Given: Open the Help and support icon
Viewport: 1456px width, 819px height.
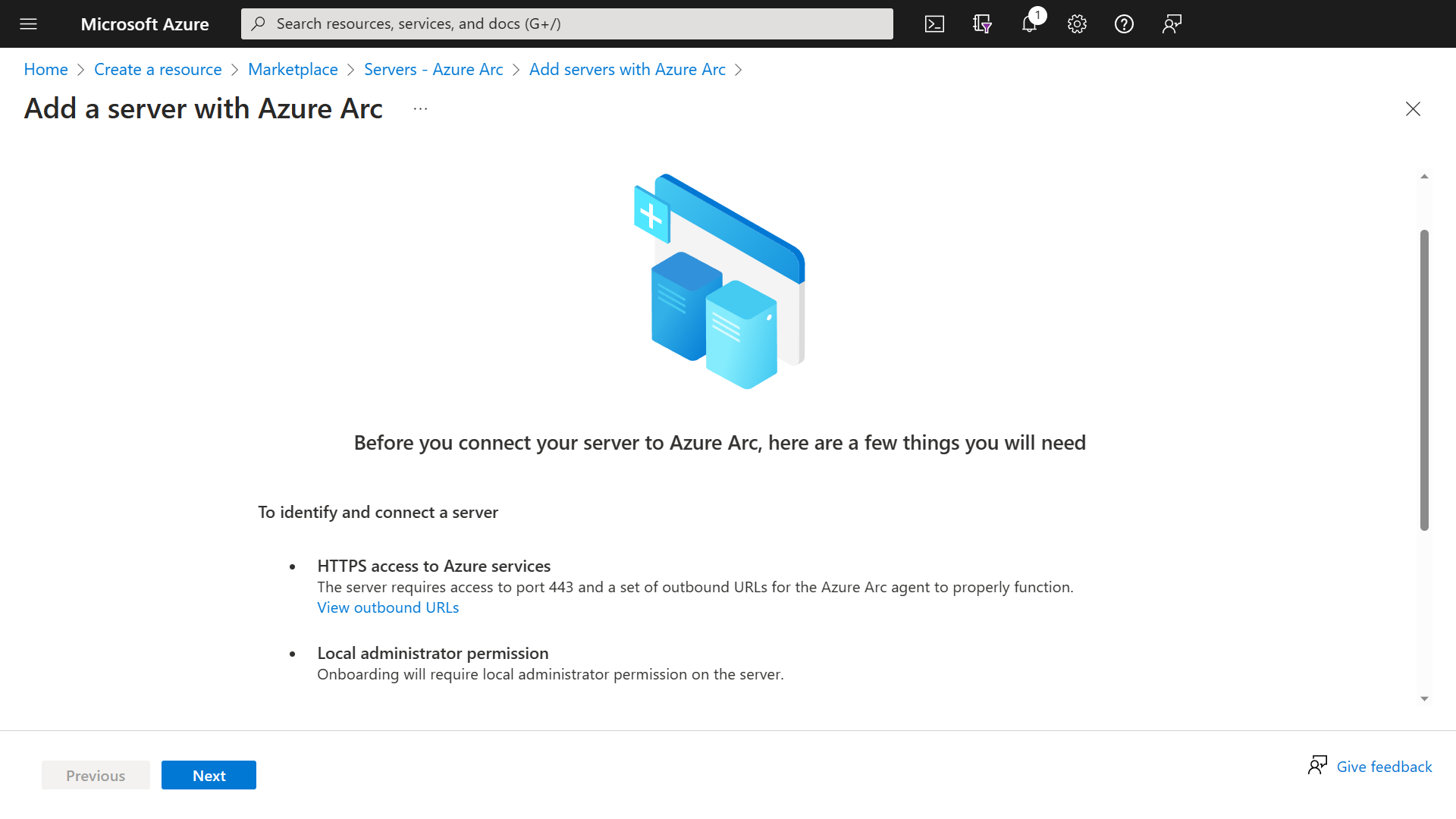Looking at the screenshot, I should click(1123, 23).
